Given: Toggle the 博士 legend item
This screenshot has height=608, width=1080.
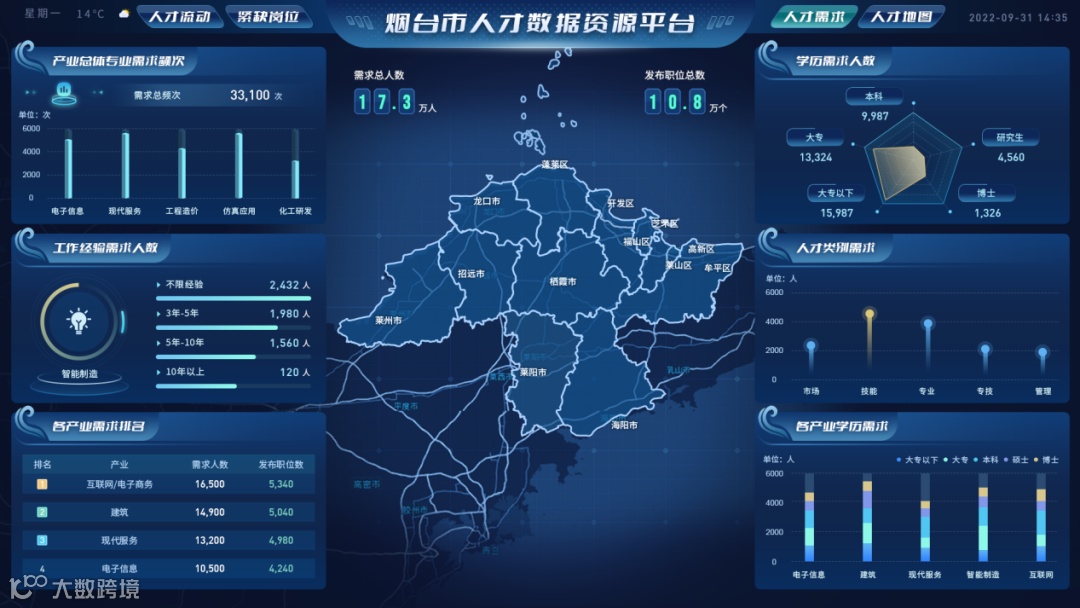Looking at the screenshot, I should point(1047,460).
